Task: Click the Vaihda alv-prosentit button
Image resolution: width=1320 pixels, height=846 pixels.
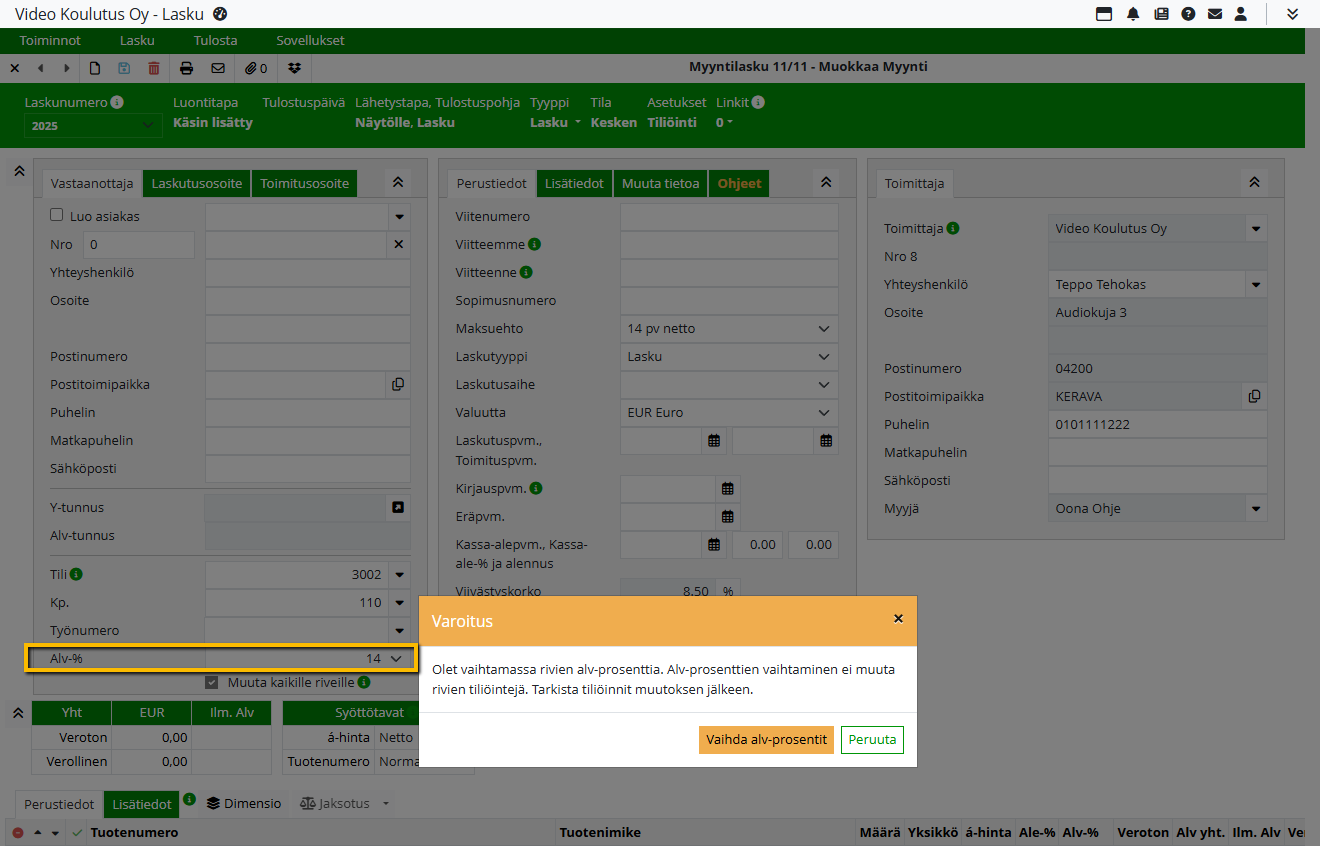Action: click(x=766, y=740)
